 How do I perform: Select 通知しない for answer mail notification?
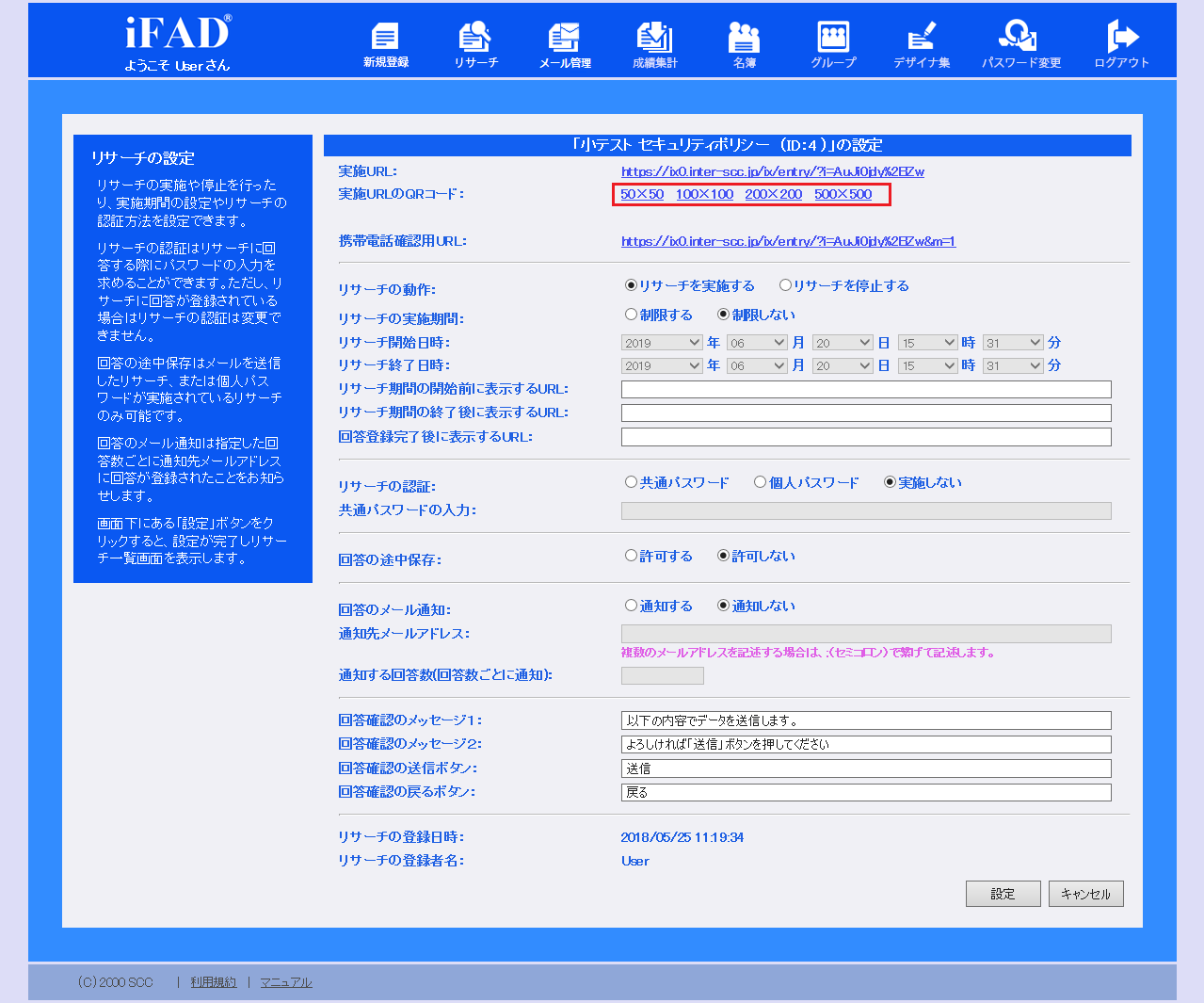click(x=723, y=606)
